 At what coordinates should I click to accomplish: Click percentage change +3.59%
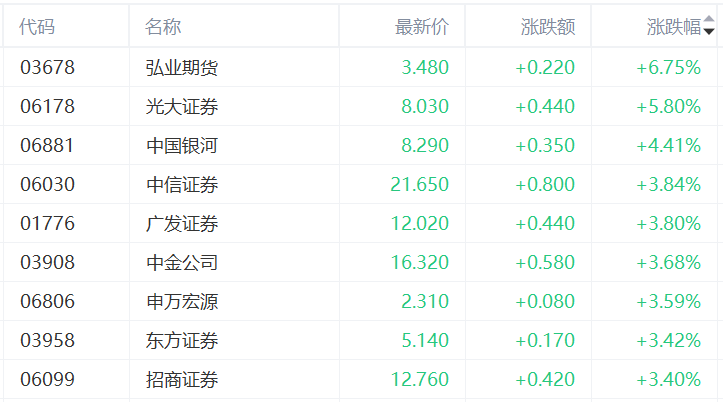pyautogui.click(x=669, y=302)
